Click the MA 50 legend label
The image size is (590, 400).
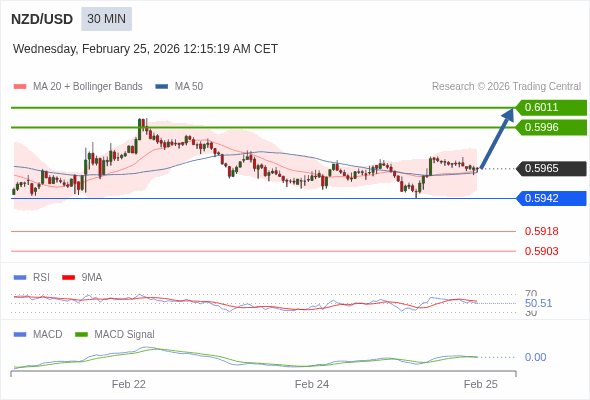(x=189, y=87)
